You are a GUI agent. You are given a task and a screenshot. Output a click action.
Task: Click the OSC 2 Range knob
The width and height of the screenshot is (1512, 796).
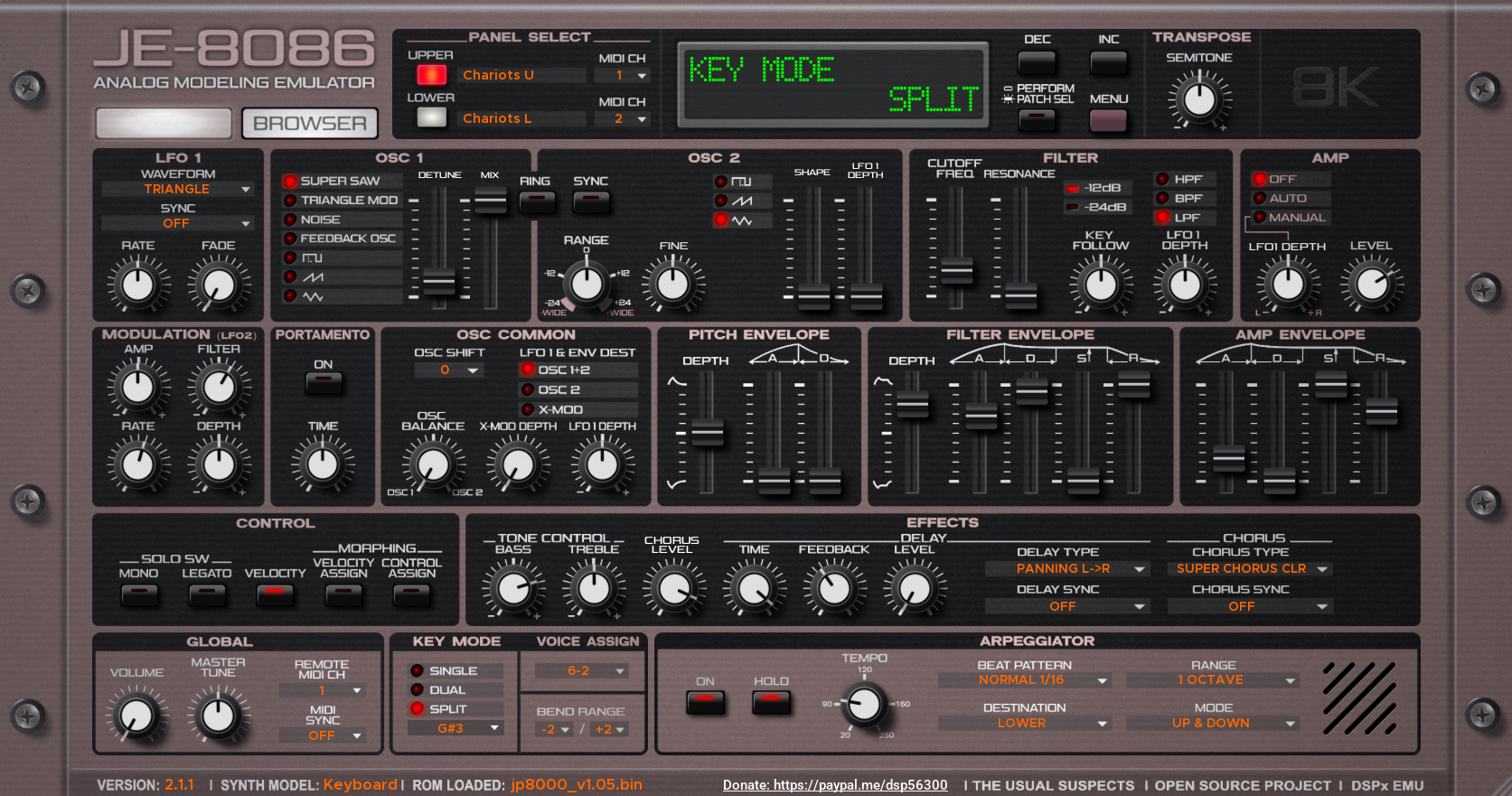click(587, 284)
